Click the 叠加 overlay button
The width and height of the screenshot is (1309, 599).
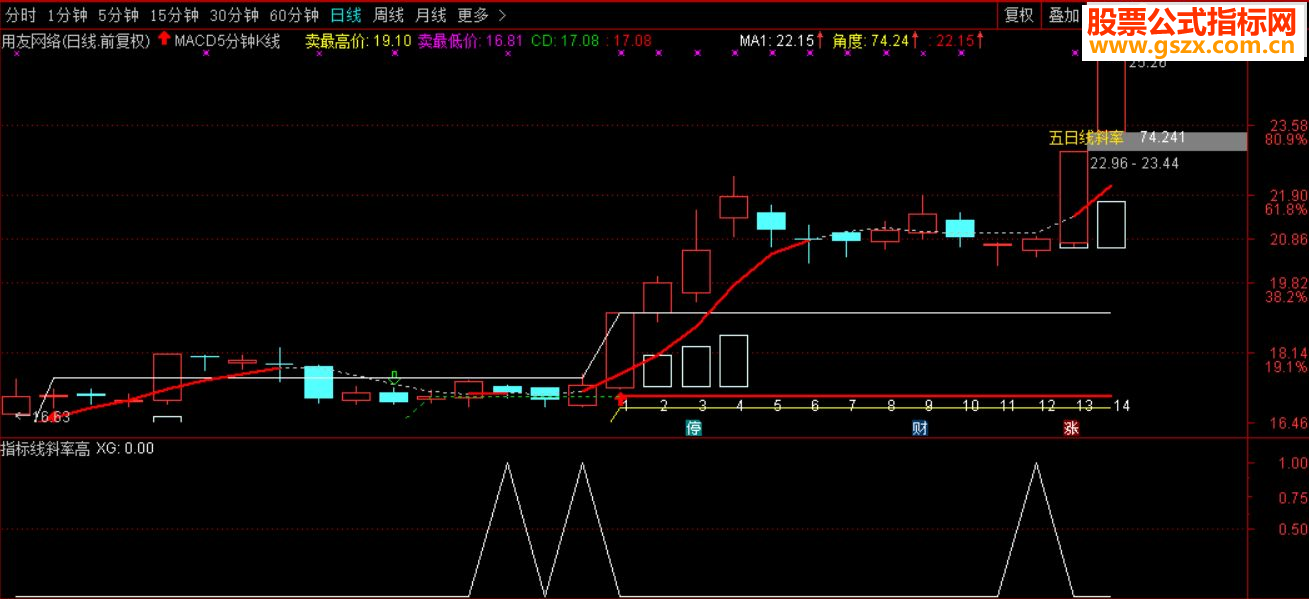pyautogui.click(x=1063, y=15)
